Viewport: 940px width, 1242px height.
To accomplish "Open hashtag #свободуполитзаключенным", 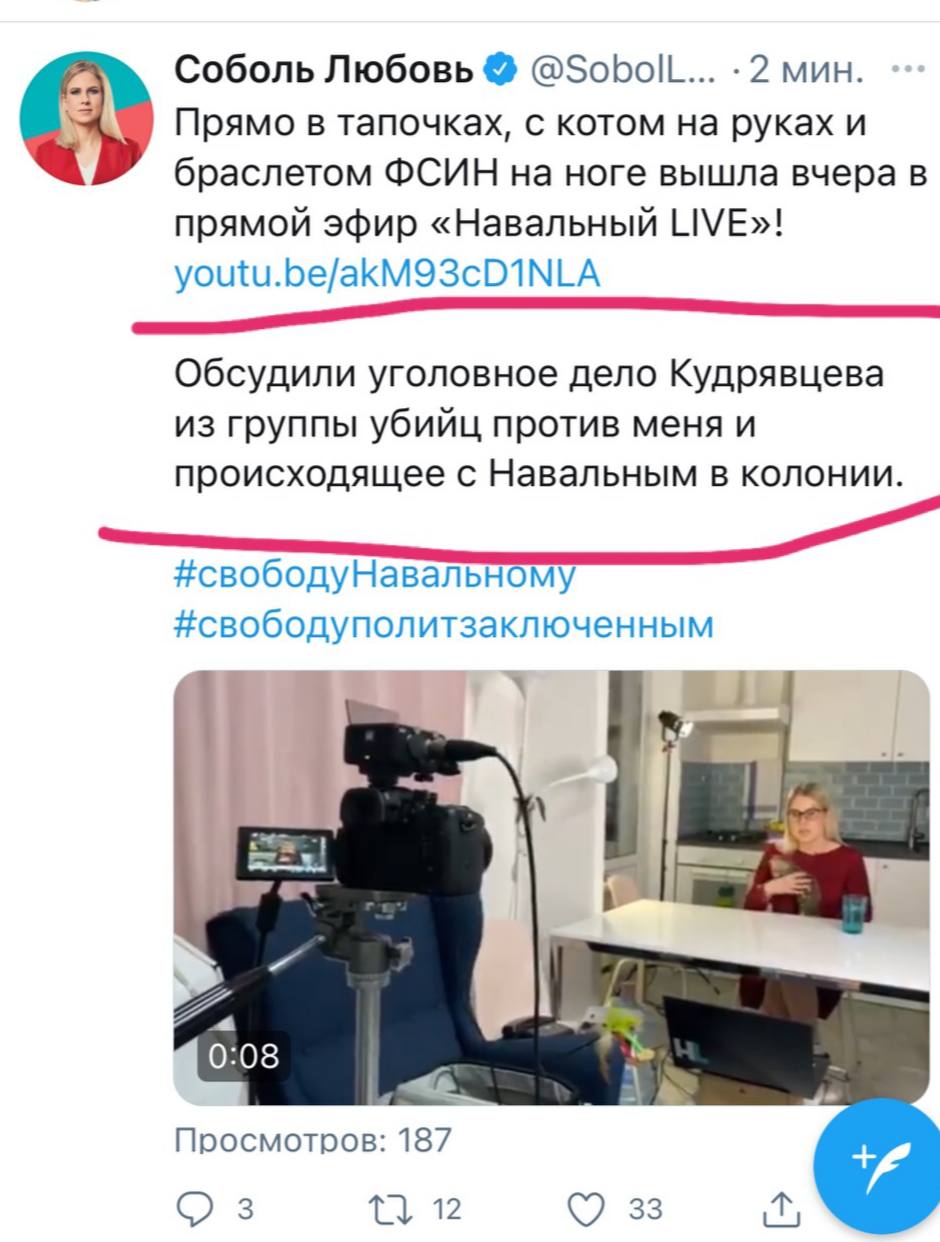I will click(444, 625).
